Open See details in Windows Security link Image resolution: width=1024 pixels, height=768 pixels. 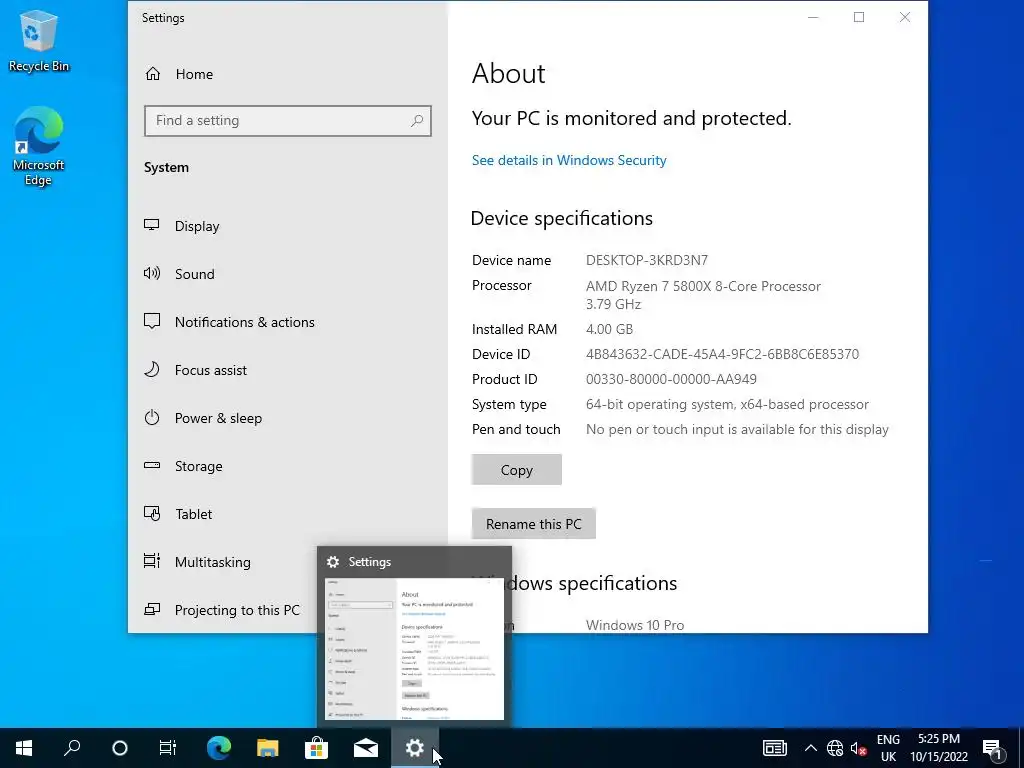(569, 160)
